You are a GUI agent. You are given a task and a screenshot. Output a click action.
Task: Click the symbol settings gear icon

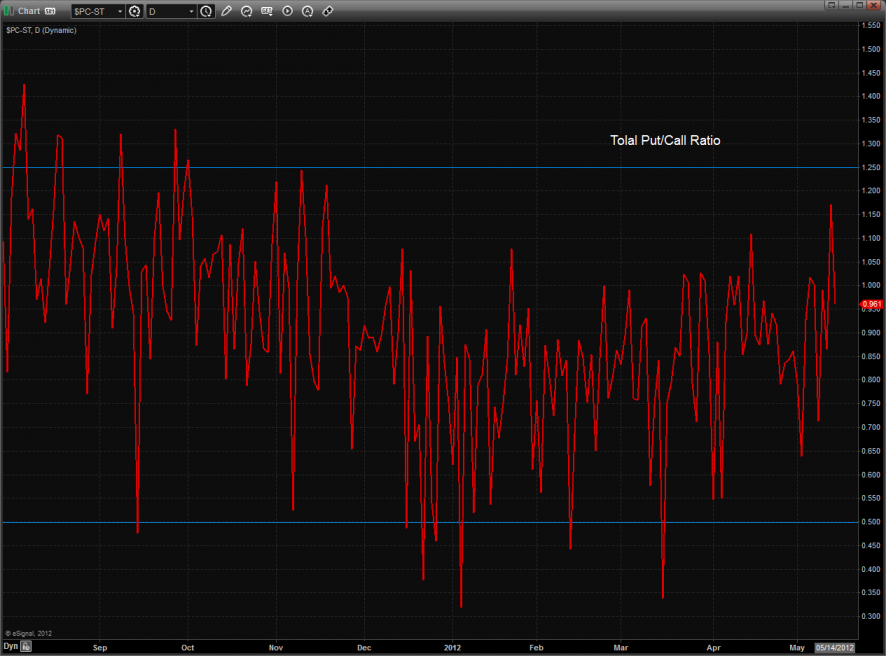tap(134, 11)
